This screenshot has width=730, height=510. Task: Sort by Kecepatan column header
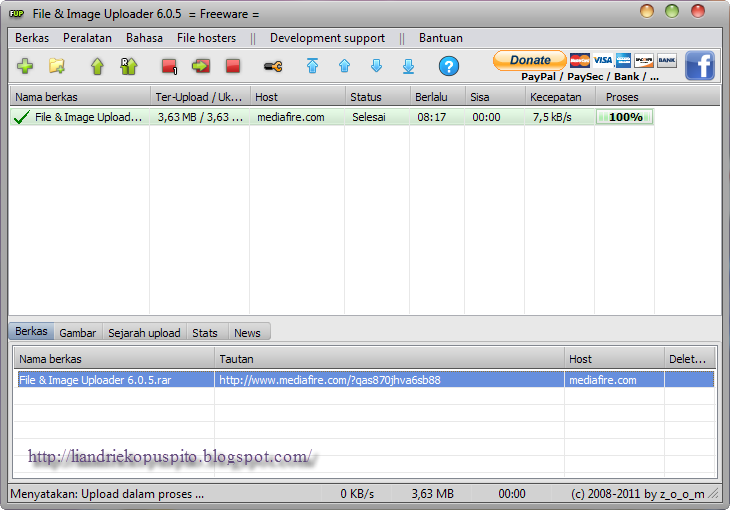[x=560, y=97]
